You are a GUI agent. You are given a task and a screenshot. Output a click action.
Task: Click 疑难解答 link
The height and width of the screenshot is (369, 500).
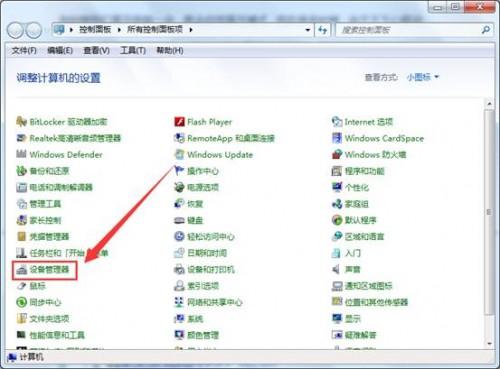(361, 335)
